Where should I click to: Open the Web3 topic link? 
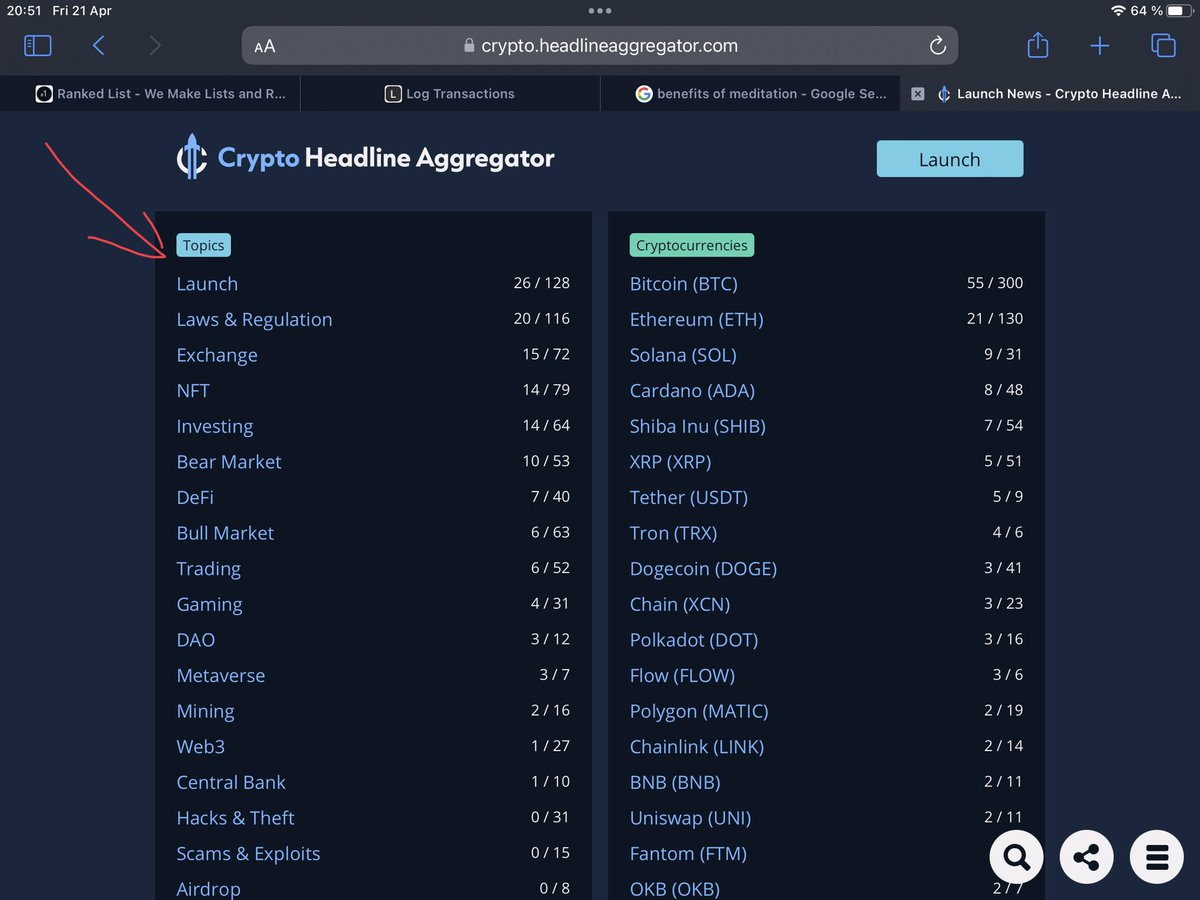201,747
